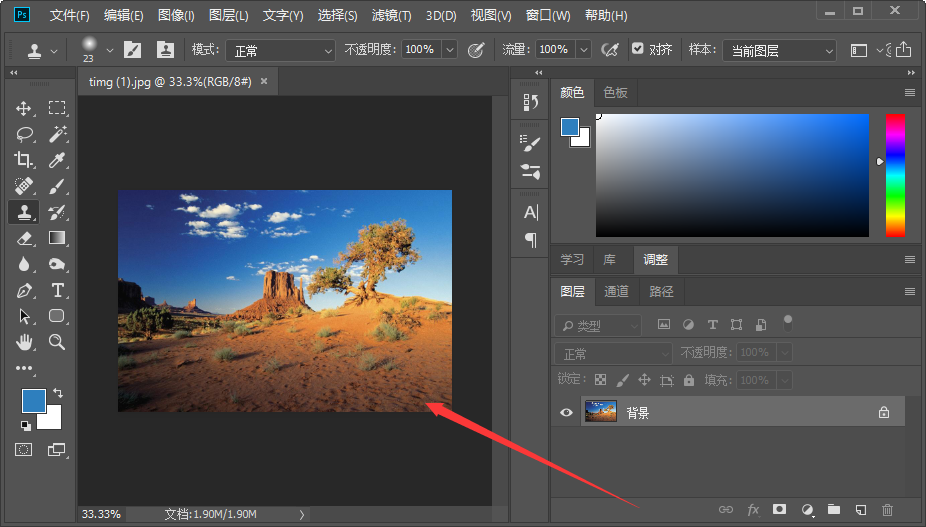Open the Color panel options menu
The image size is (926, 527).
tap(909, 93)
